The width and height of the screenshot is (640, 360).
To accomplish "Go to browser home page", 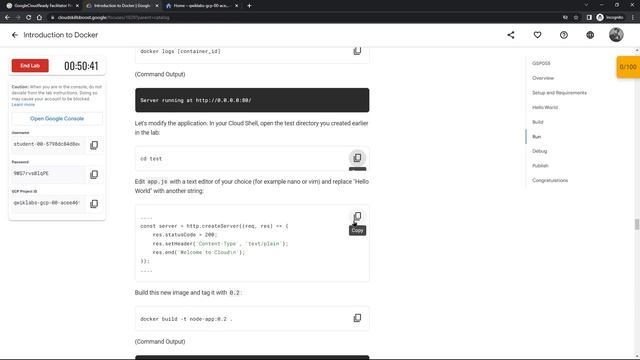I will [39, 18].
